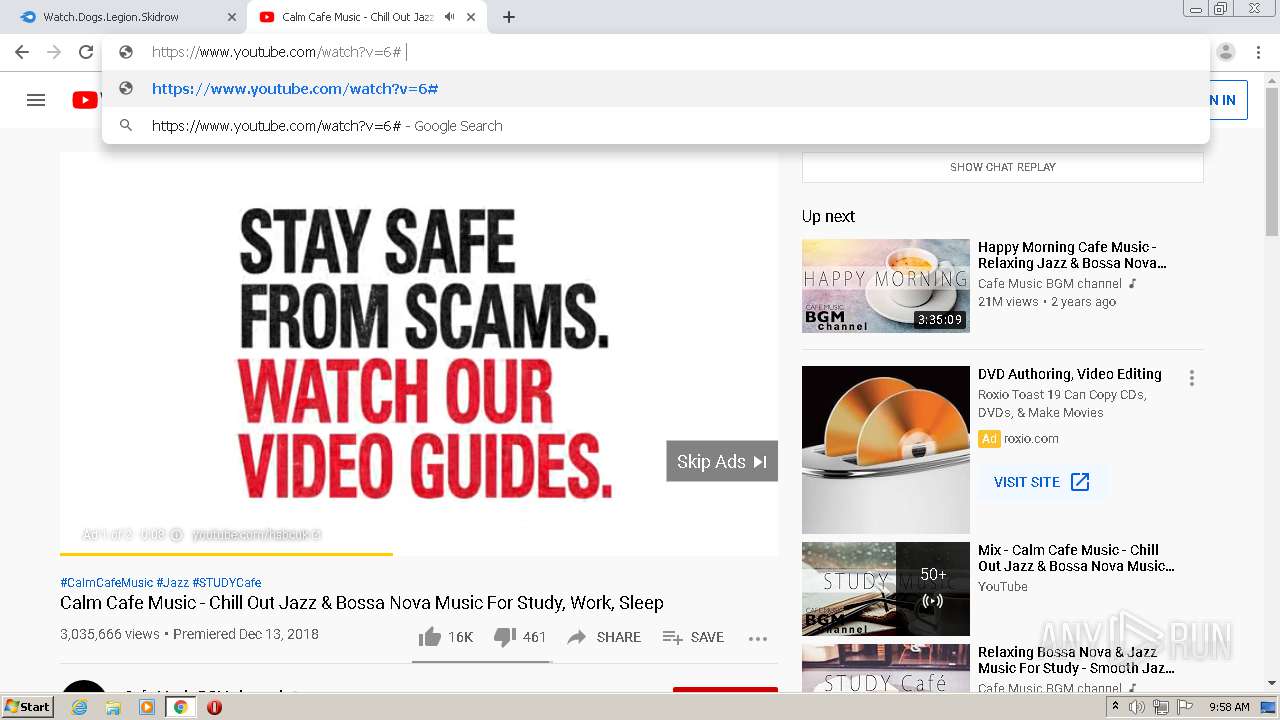Open the DVD Authoring ad options menu
Screen dimensions: 1280x720
1191,378
